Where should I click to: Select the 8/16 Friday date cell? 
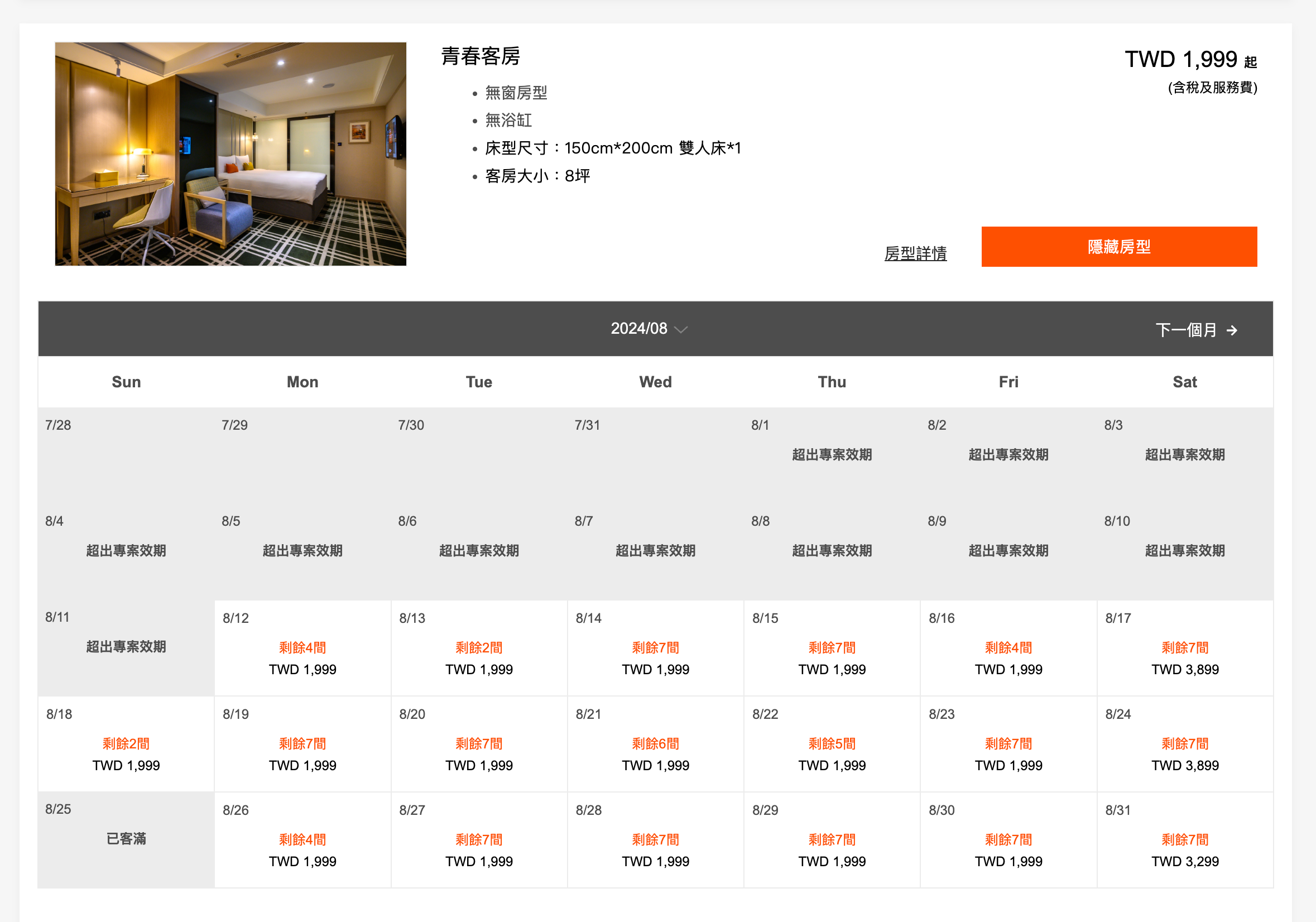[x=1008, y=648]
